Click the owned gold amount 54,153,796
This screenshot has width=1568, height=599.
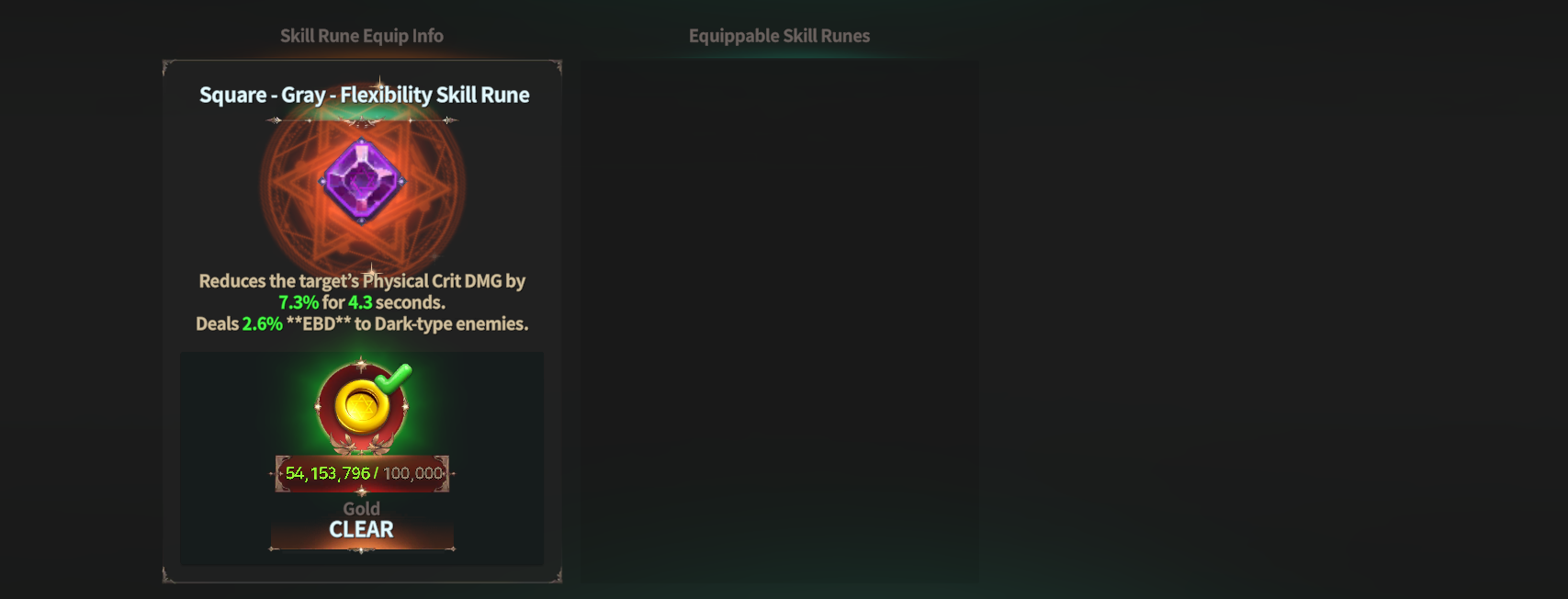(x=327, y=473)
